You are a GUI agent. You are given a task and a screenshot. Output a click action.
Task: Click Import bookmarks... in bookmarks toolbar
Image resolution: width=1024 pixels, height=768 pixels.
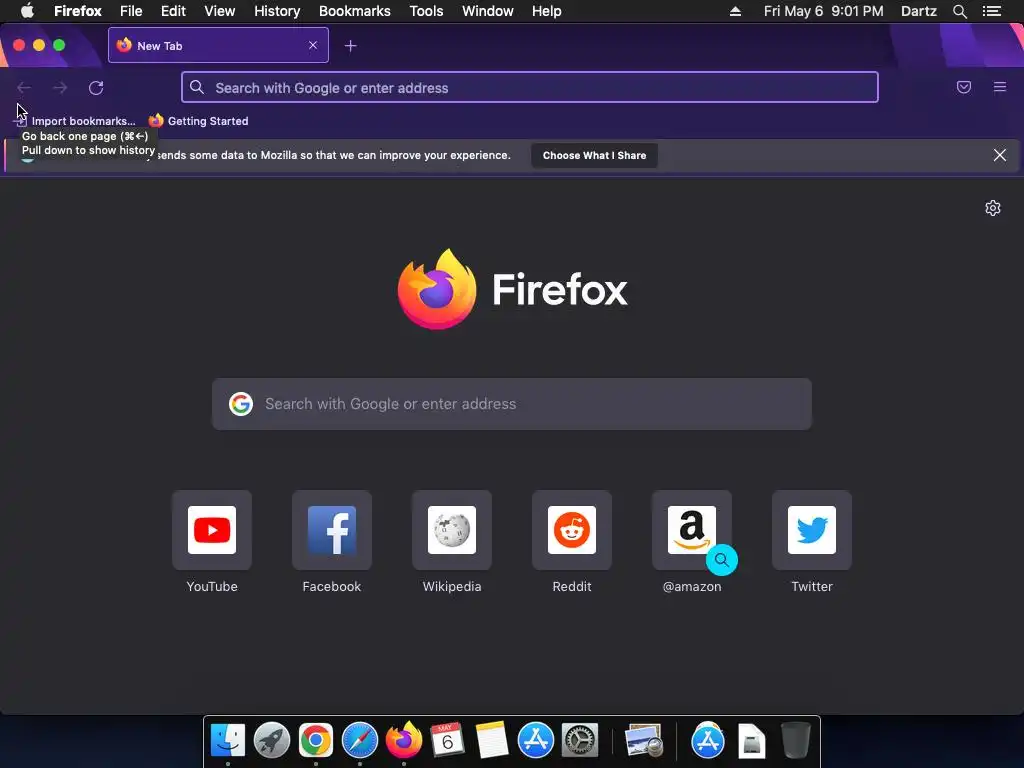(x=75, y=121)
